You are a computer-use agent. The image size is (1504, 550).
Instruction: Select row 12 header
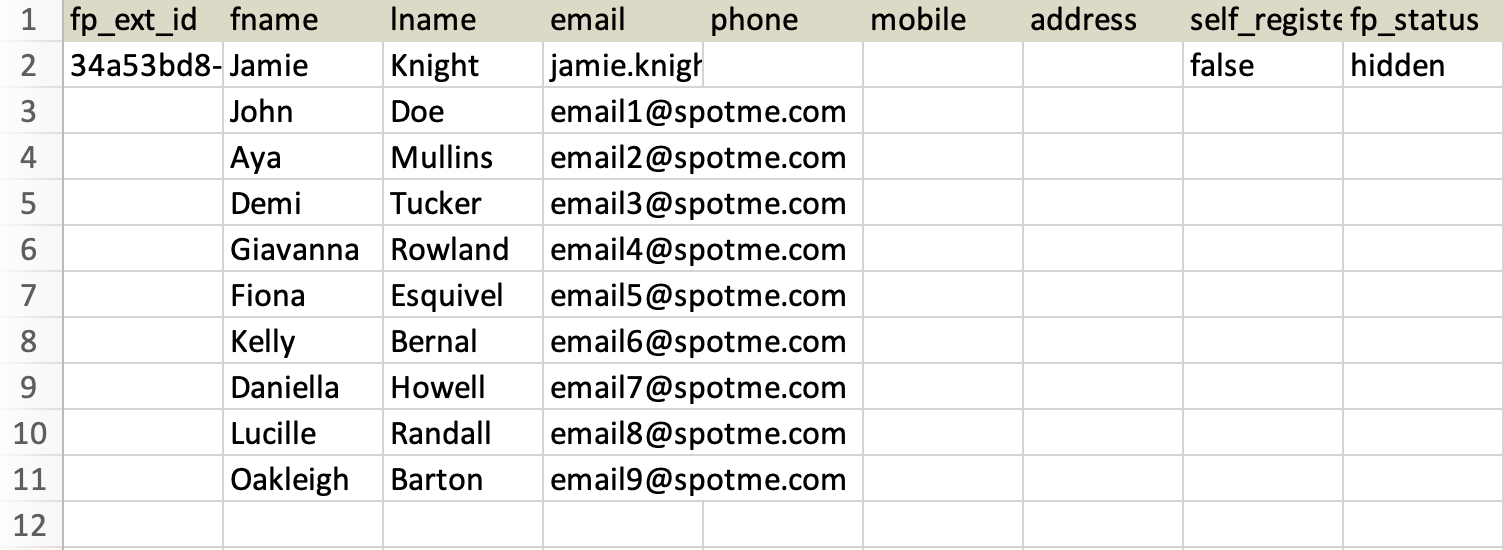tap(31, 526)
